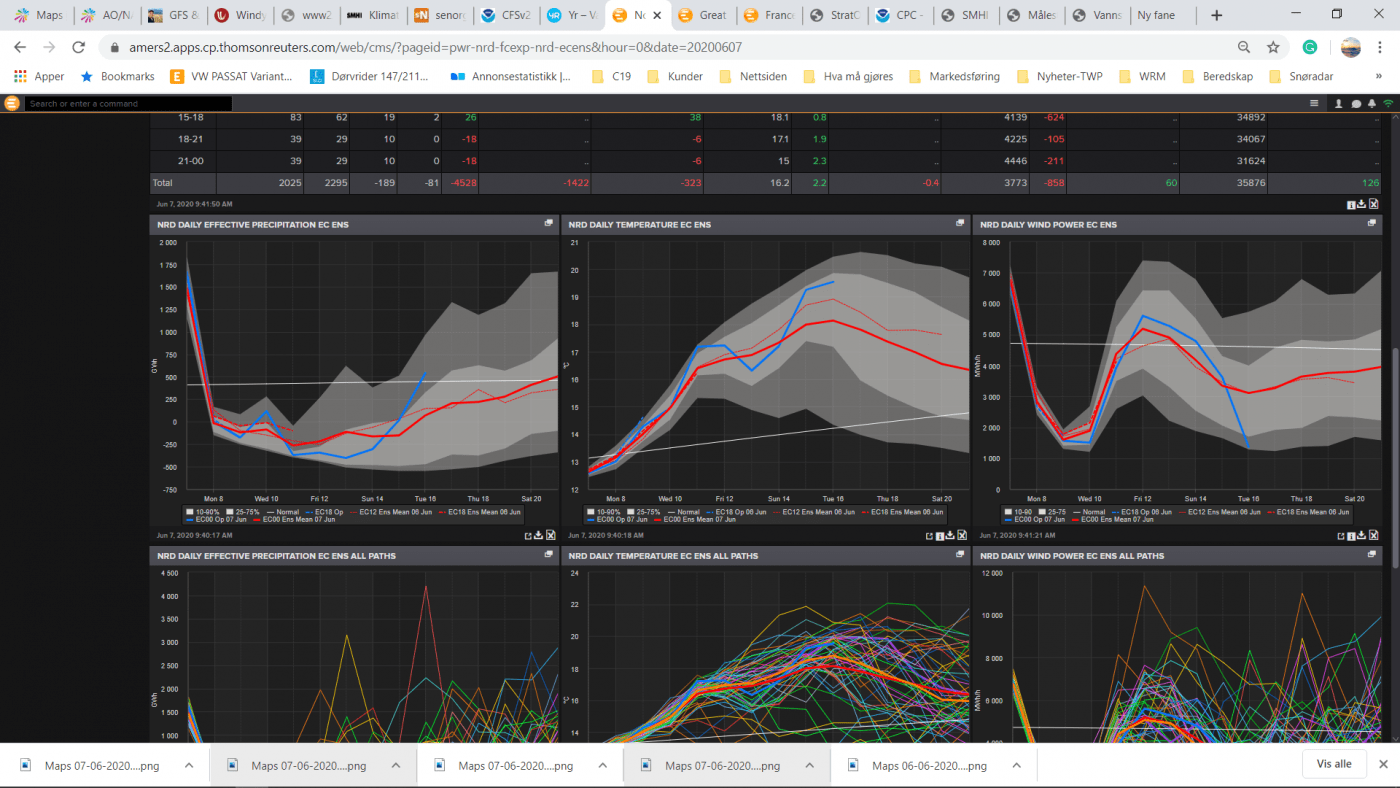The image size is (1400, 788).
Task: Reload the page
Action: 79,47
